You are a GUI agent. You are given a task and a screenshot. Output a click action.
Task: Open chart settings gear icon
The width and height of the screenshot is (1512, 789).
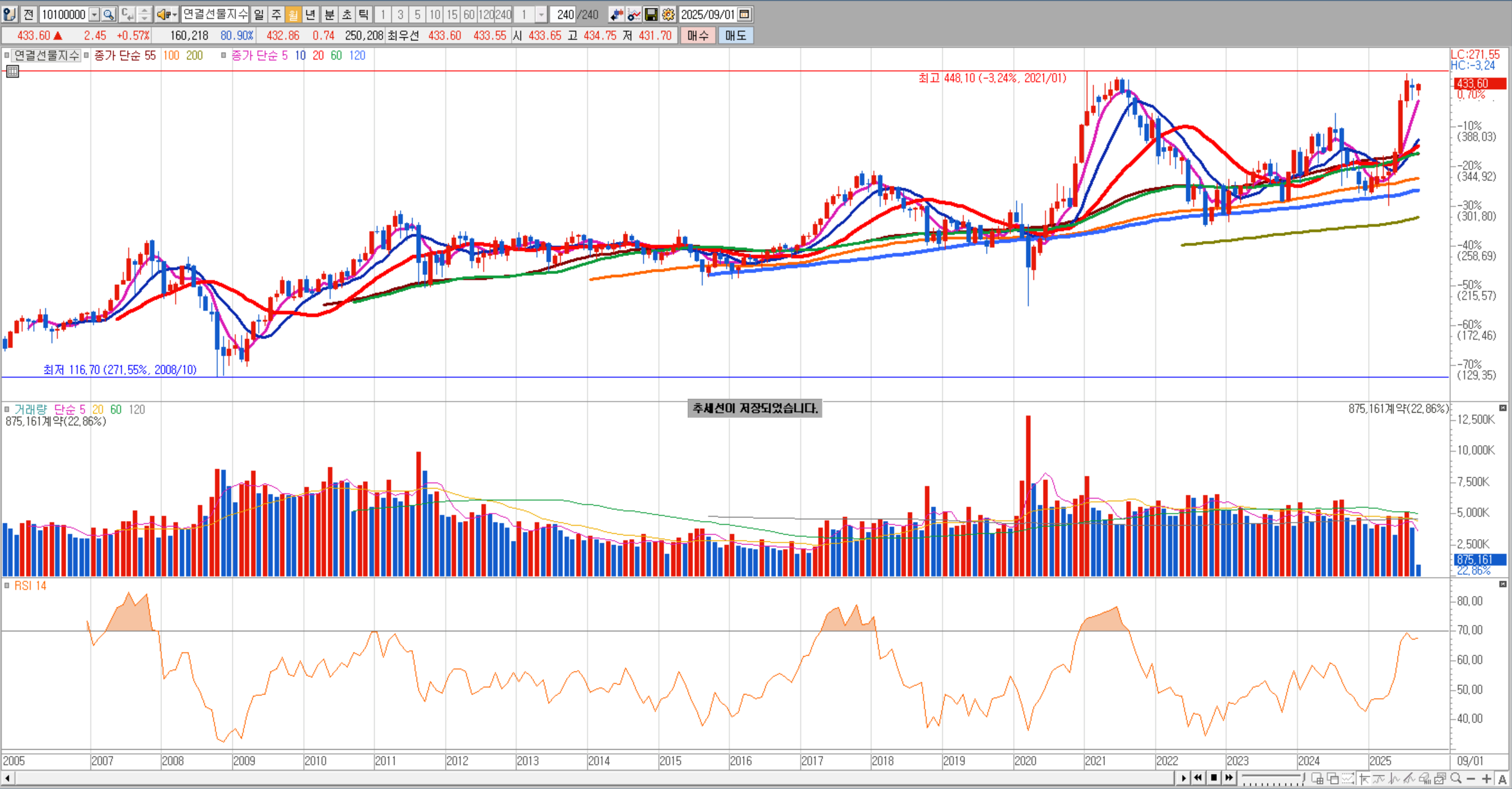click(668, 14)
